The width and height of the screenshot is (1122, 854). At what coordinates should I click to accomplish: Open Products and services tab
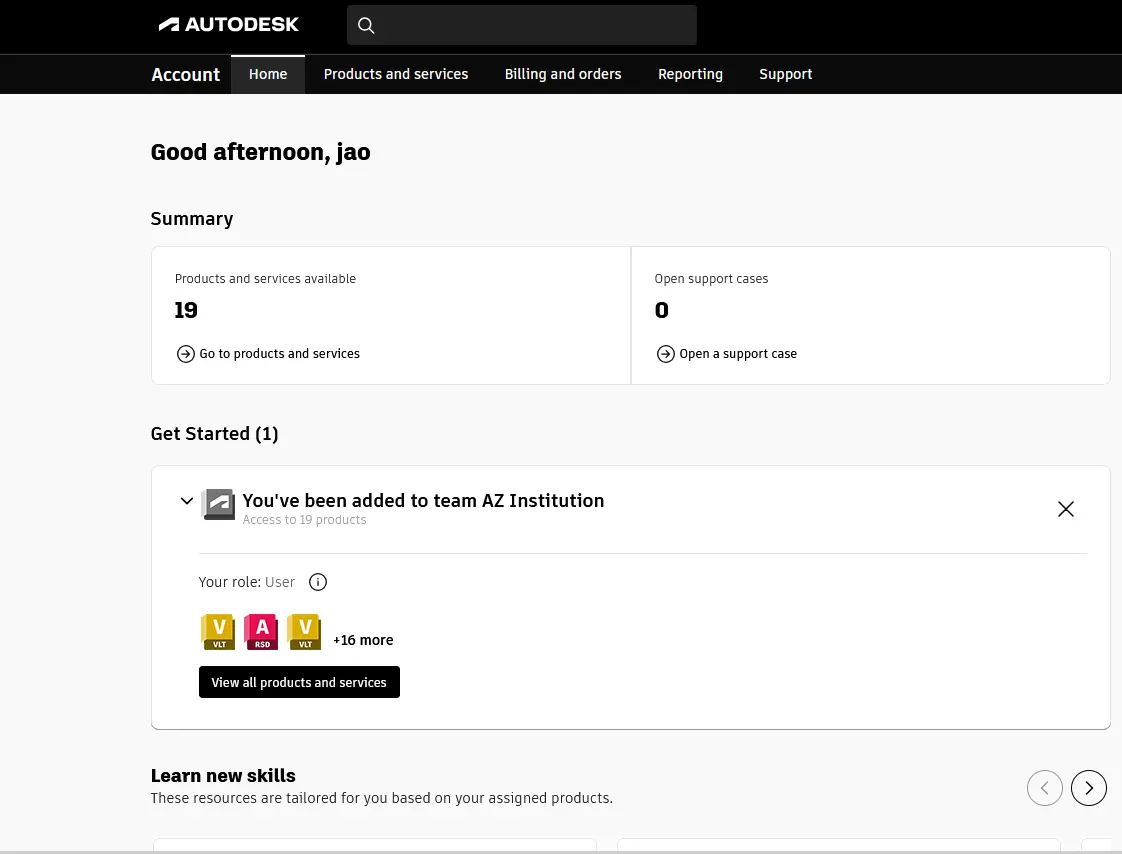click(x=396, y=74)
